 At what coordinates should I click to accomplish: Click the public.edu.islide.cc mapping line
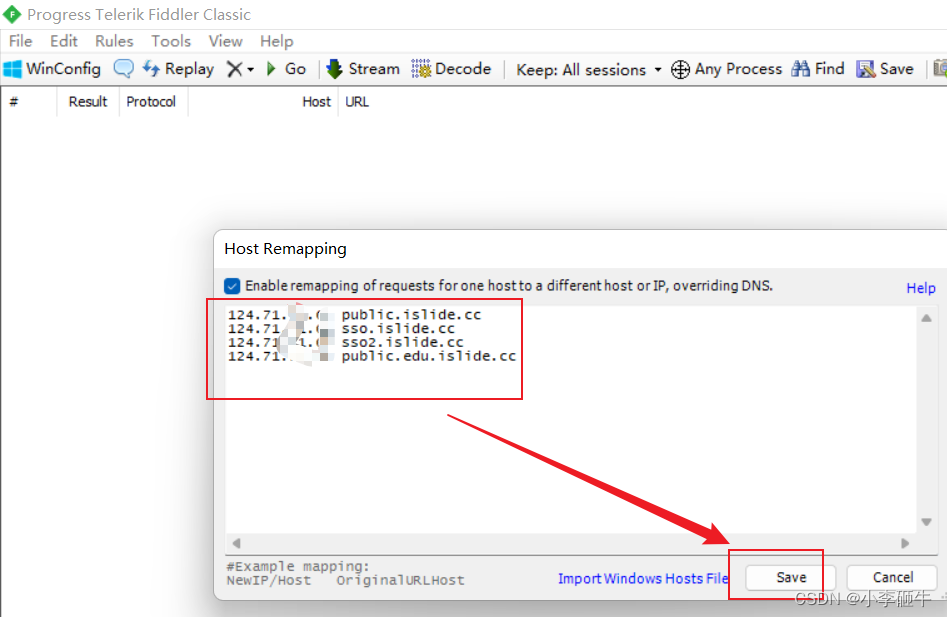(x=372, y=356)
